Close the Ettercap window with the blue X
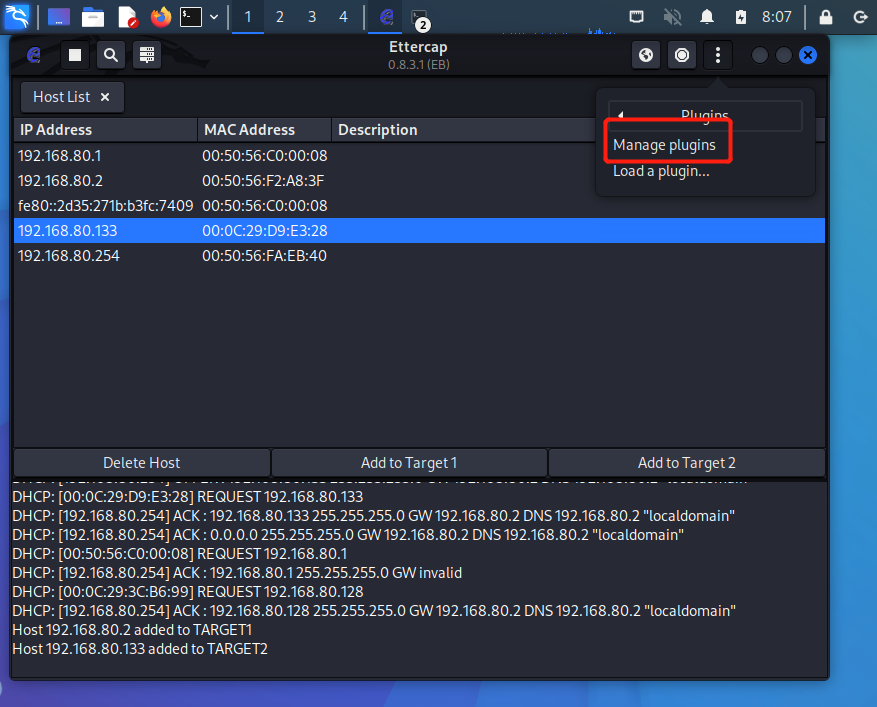The height and width of the screenshot is (707, 877). click(x=808, y=55)
